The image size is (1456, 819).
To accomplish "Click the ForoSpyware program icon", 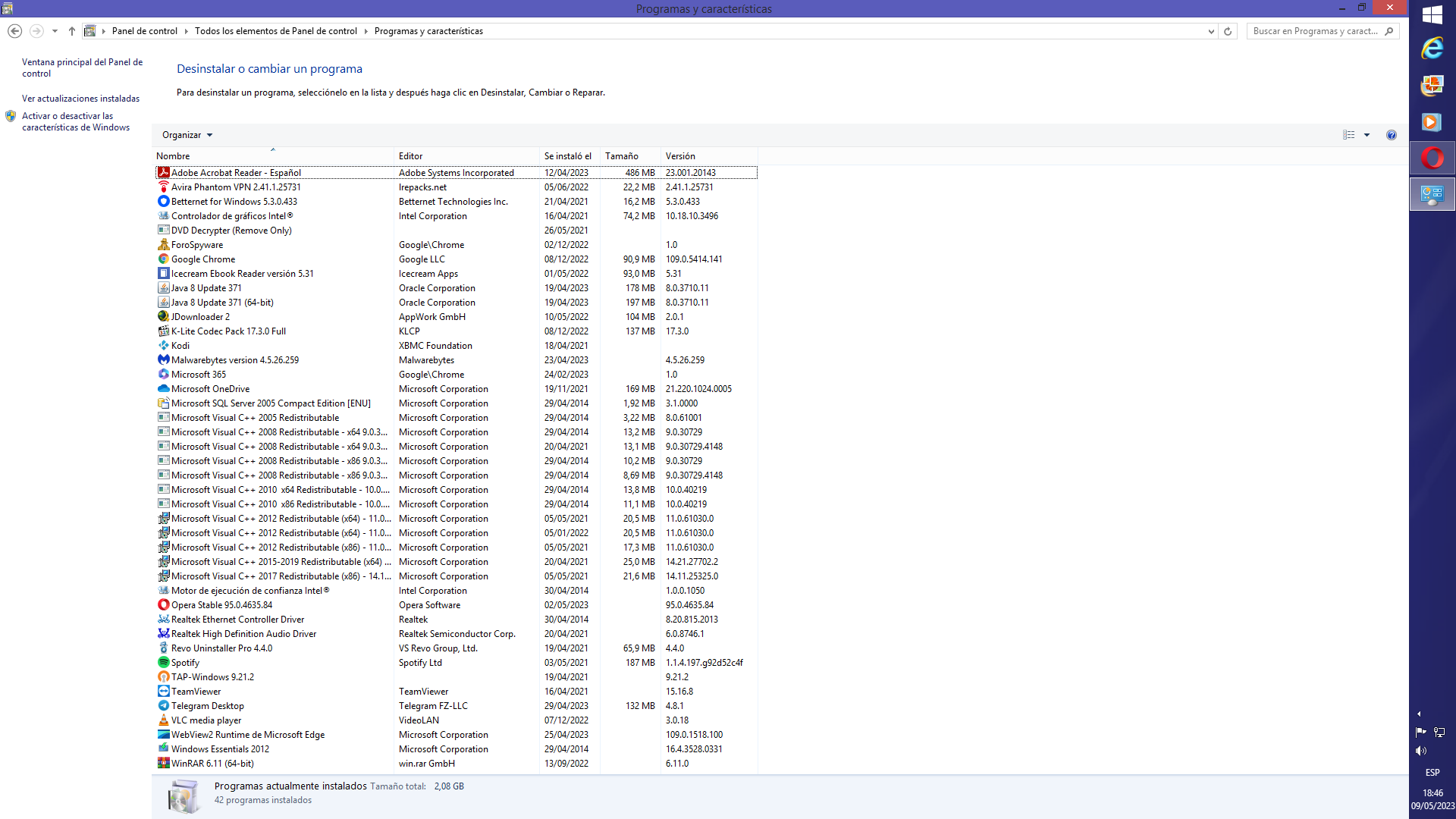I will pyautogui.click(x=163, y=245).
